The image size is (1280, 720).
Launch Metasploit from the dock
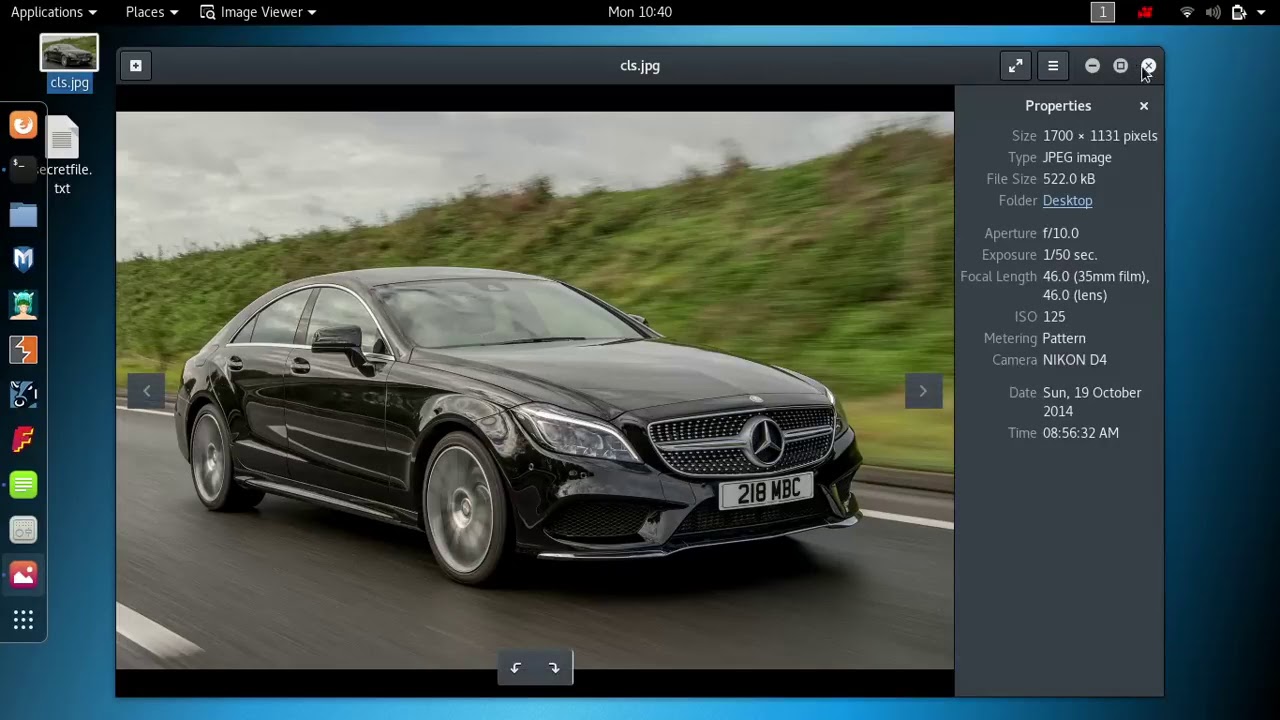point(24,260)
